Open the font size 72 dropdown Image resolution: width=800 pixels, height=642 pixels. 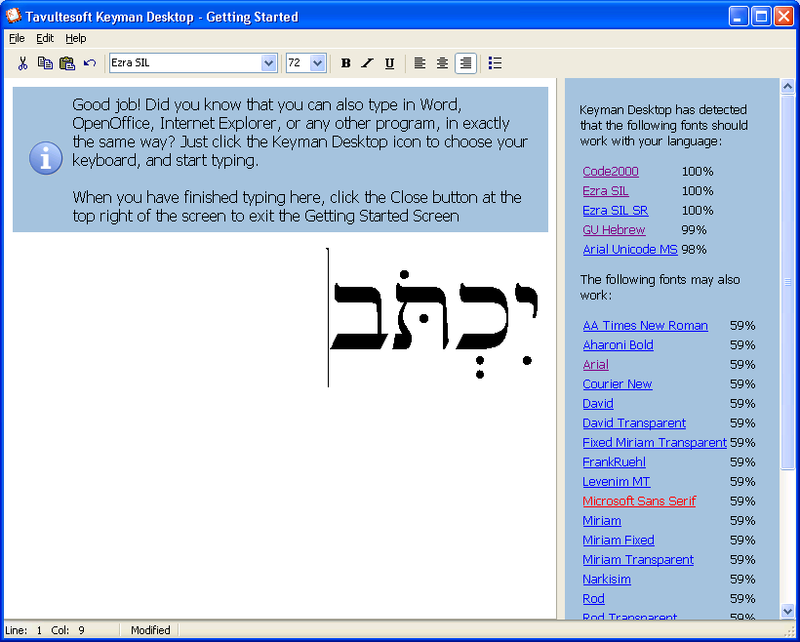click(317, 63)
